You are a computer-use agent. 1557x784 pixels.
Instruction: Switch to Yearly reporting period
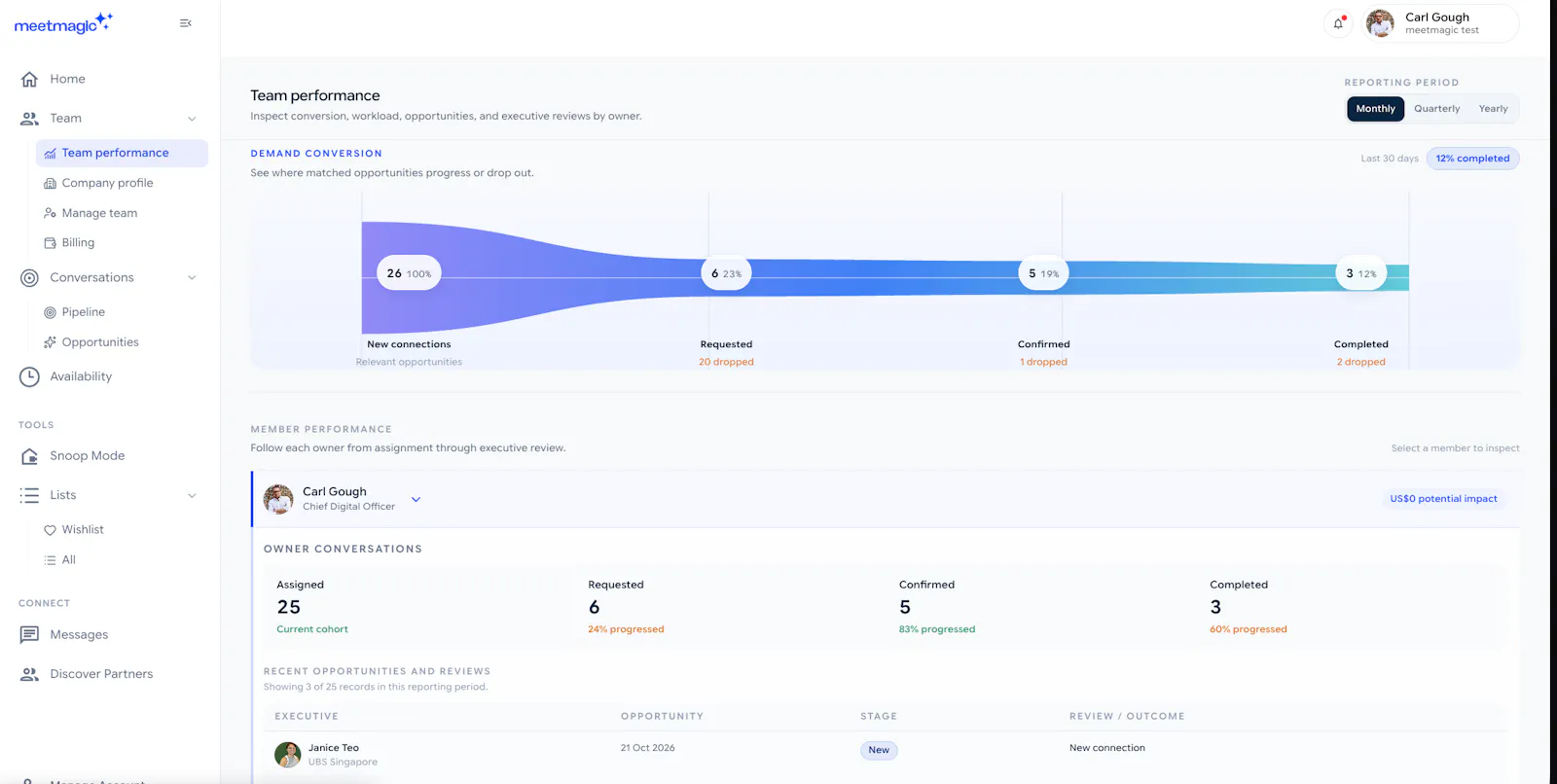(x=1493, y=109)
